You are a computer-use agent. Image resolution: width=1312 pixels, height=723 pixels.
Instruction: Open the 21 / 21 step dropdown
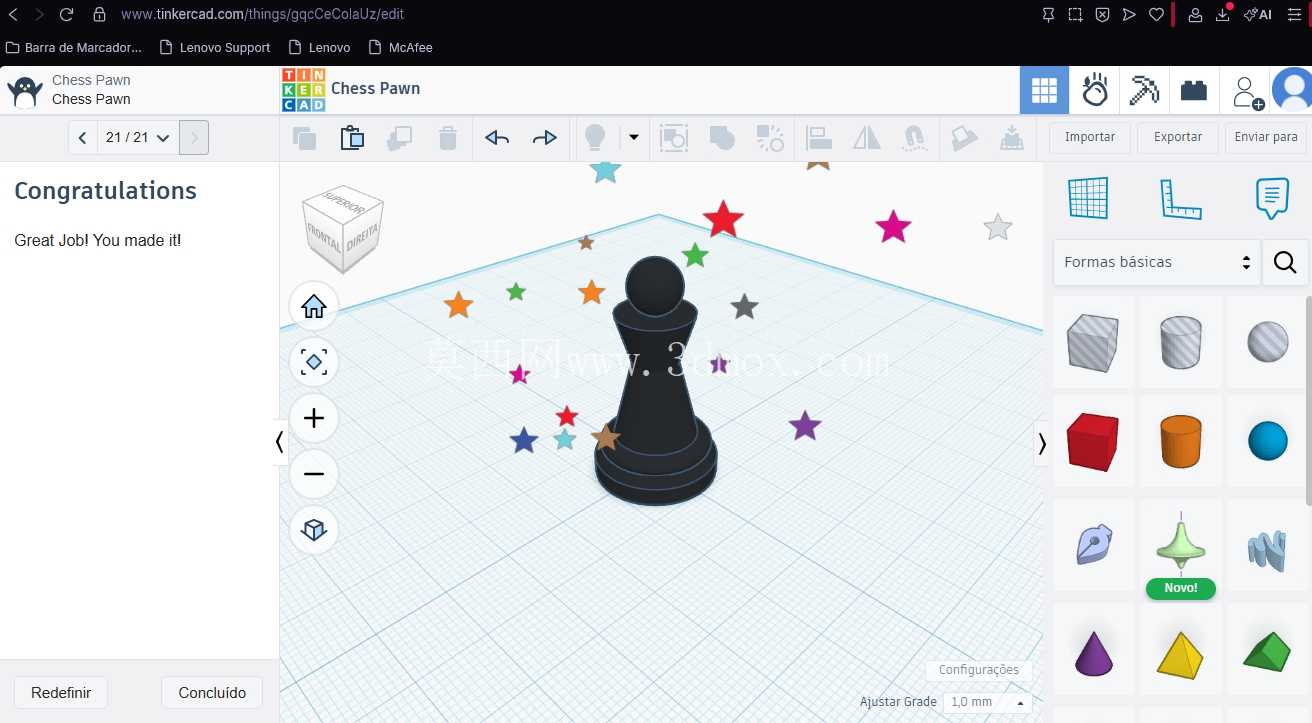click(137, 138)
